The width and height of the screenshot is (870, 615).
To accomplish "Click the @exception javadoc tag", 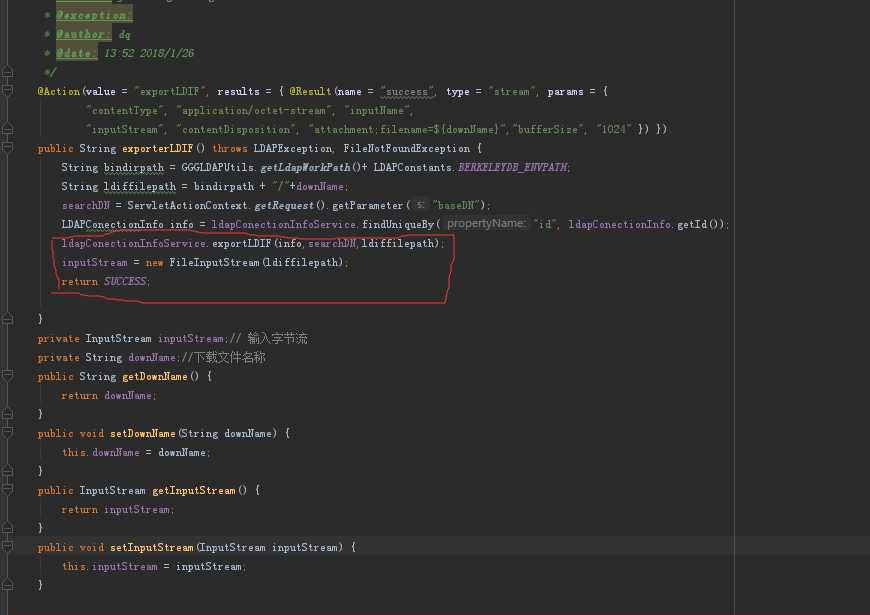I will 94,15.
